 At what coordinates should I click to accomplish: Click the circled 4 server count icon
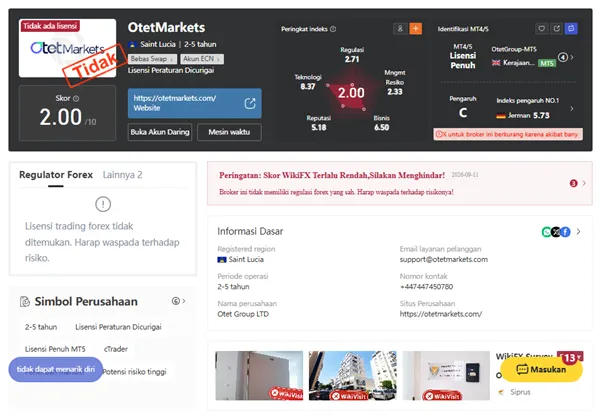[562, 57]
